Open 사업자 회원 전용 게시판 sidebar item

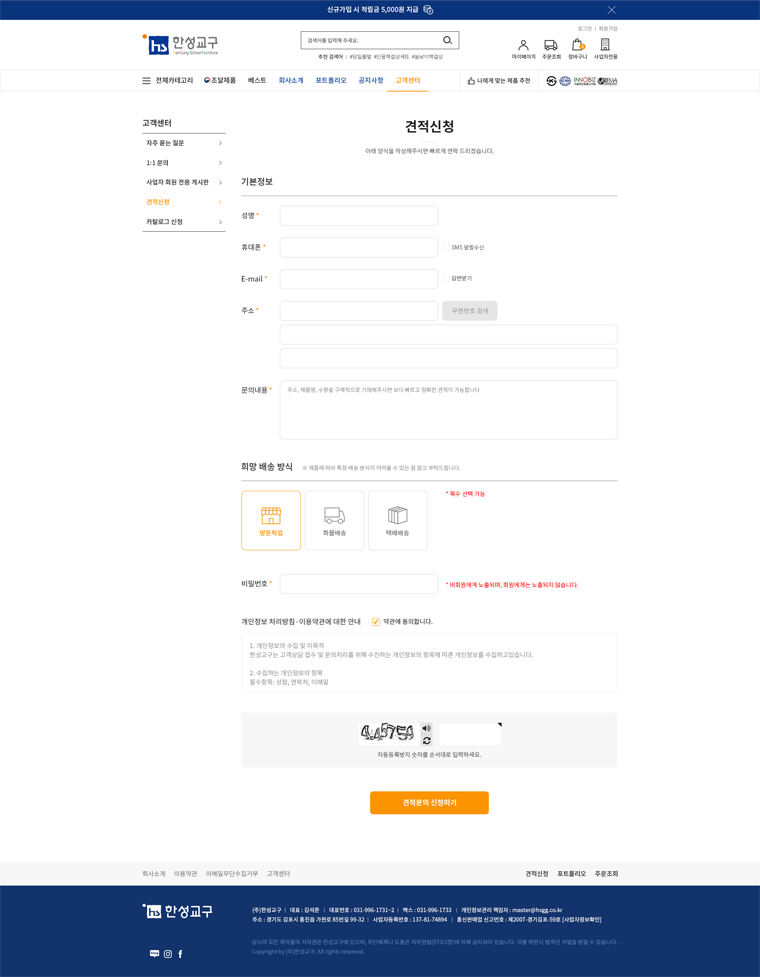point(184,183)
